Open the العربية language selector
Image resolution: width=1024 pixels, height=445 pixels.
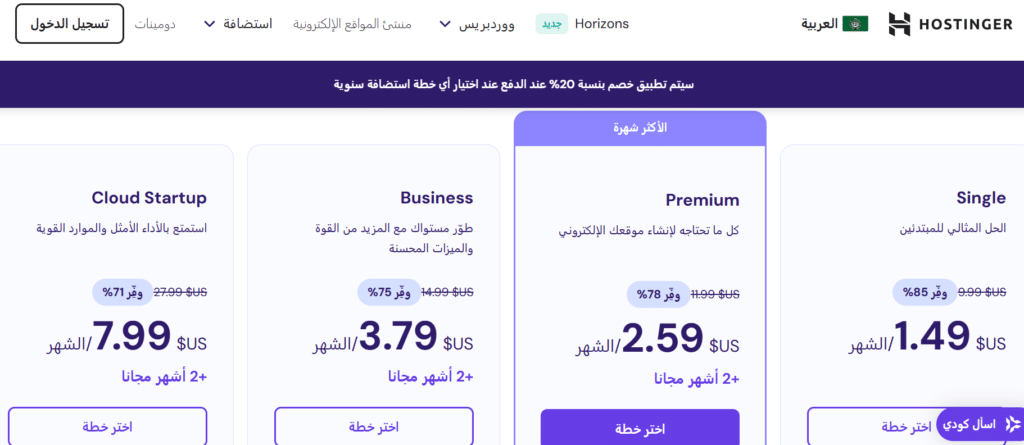[x=835, y=24]
